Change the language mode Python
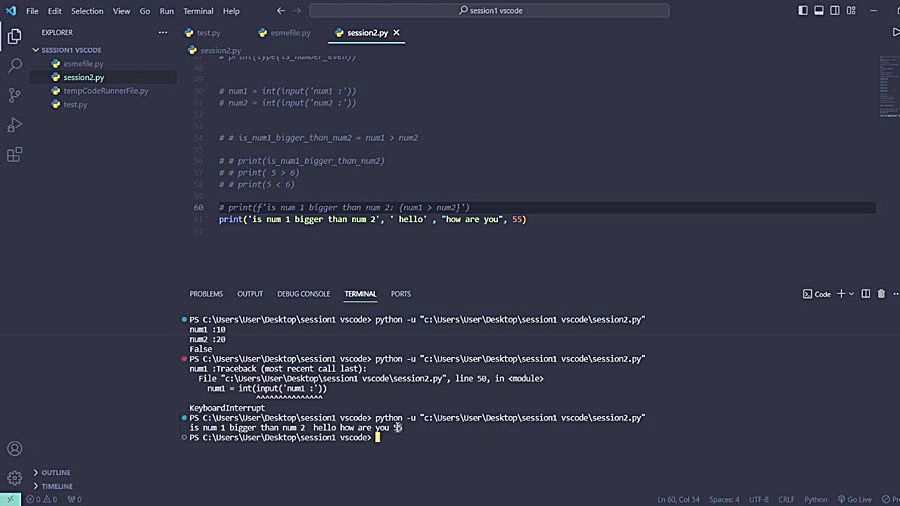The height and width of the screenshot is (506, 900). [x=816, y=499]
